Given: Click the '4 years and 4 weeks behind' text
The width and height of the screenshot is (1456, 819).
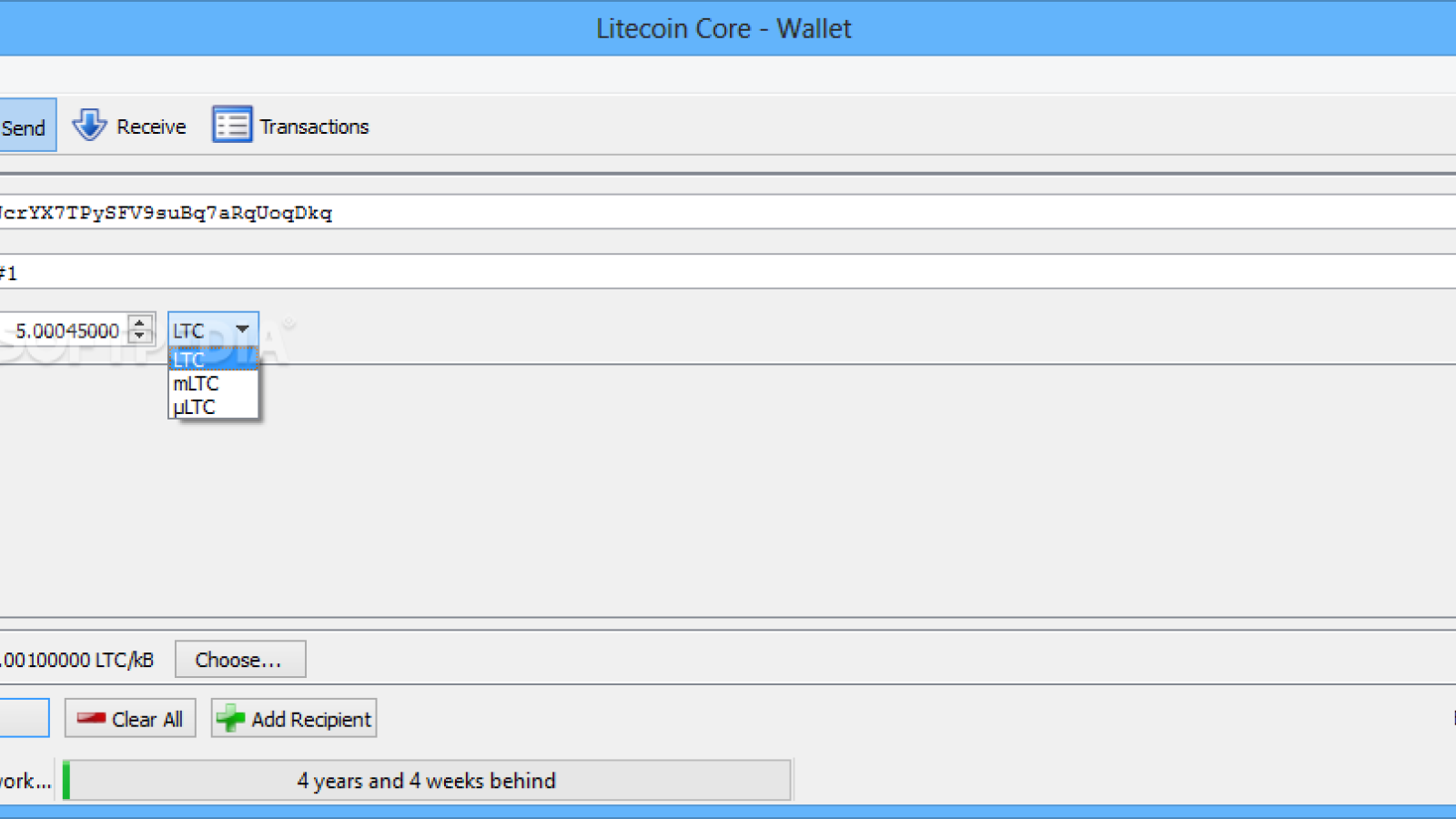Looking at the screenshot, I should point(426,781).
